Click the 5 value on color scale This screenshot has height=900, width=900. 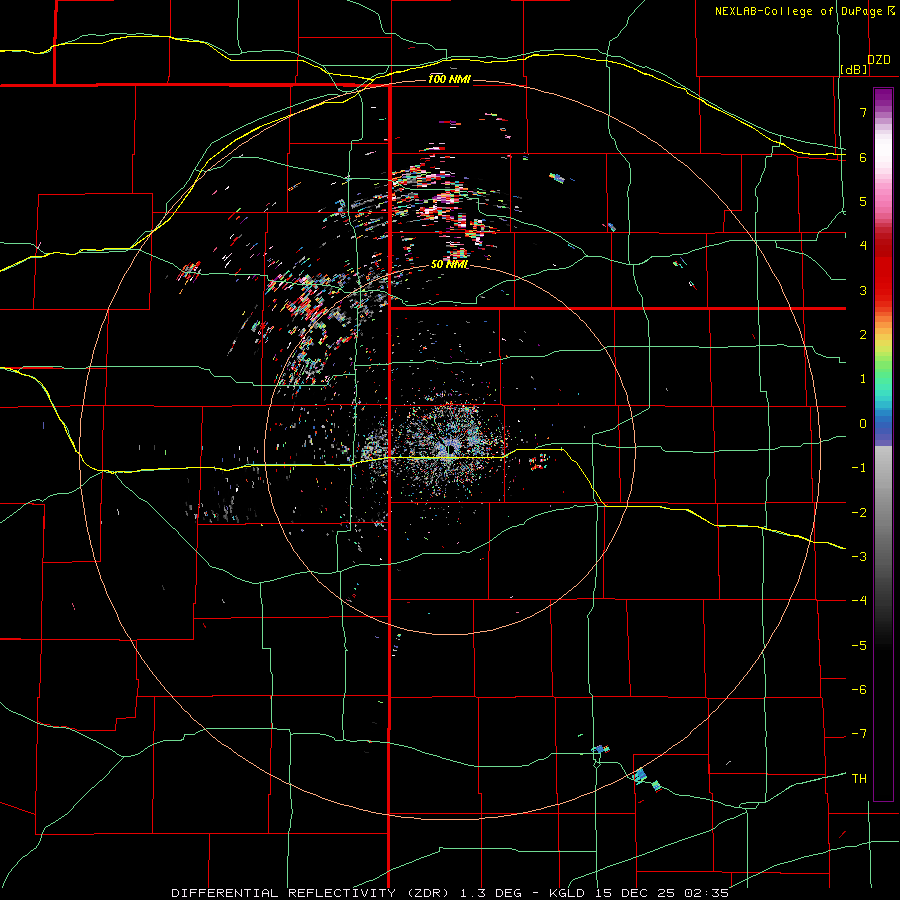[x=863, y=201]
